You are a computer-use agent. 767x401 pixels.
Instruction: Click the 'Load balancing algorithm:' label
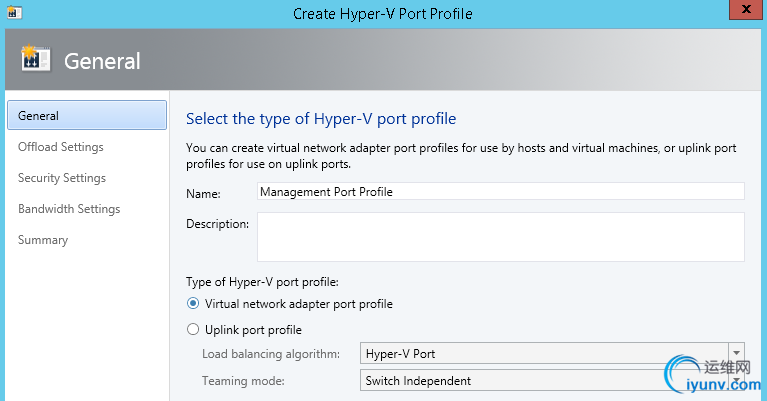point(271,354)
